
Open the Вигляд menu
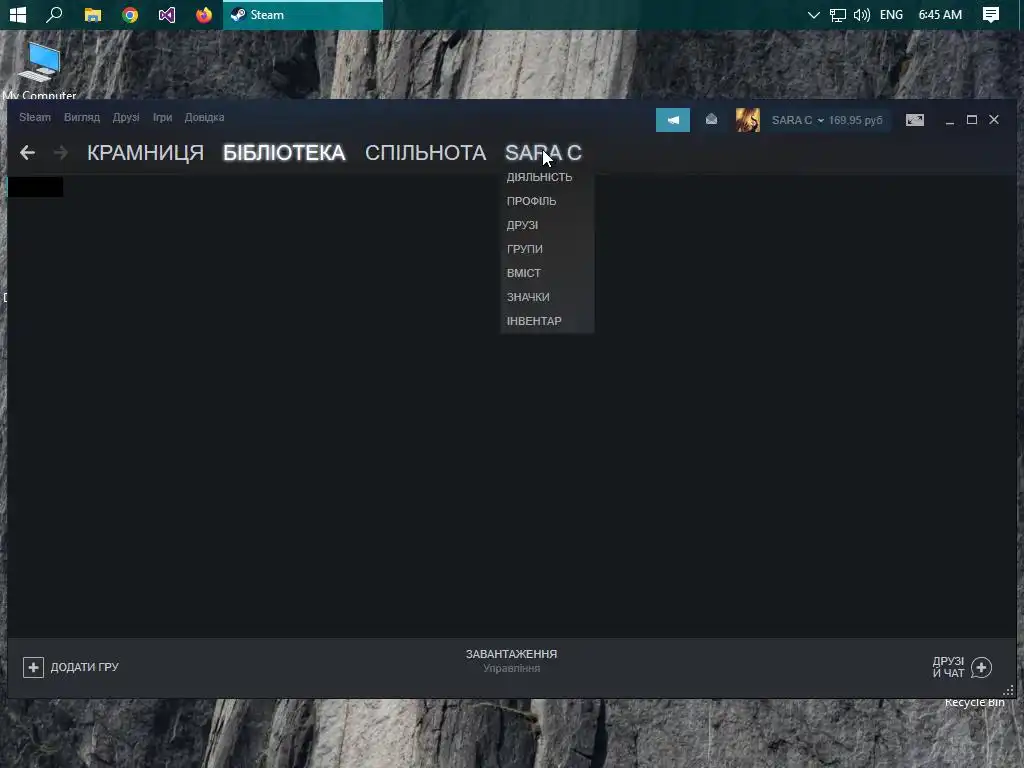tap(82, 118)
